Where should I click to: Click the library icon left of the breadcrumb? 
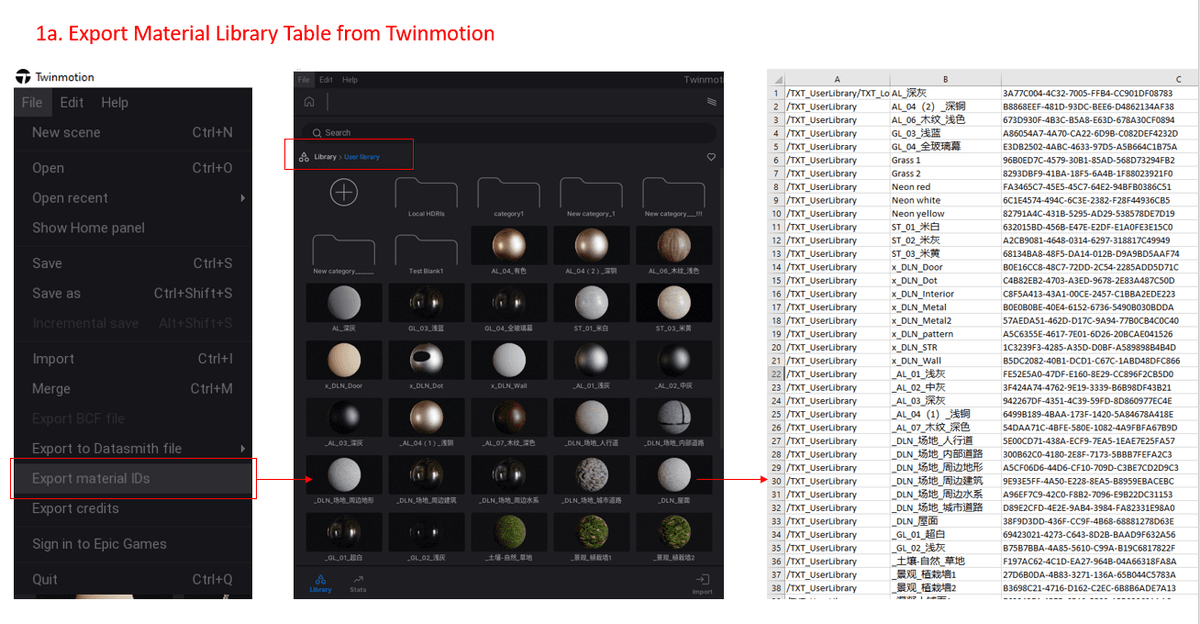(x=303, y=157)
